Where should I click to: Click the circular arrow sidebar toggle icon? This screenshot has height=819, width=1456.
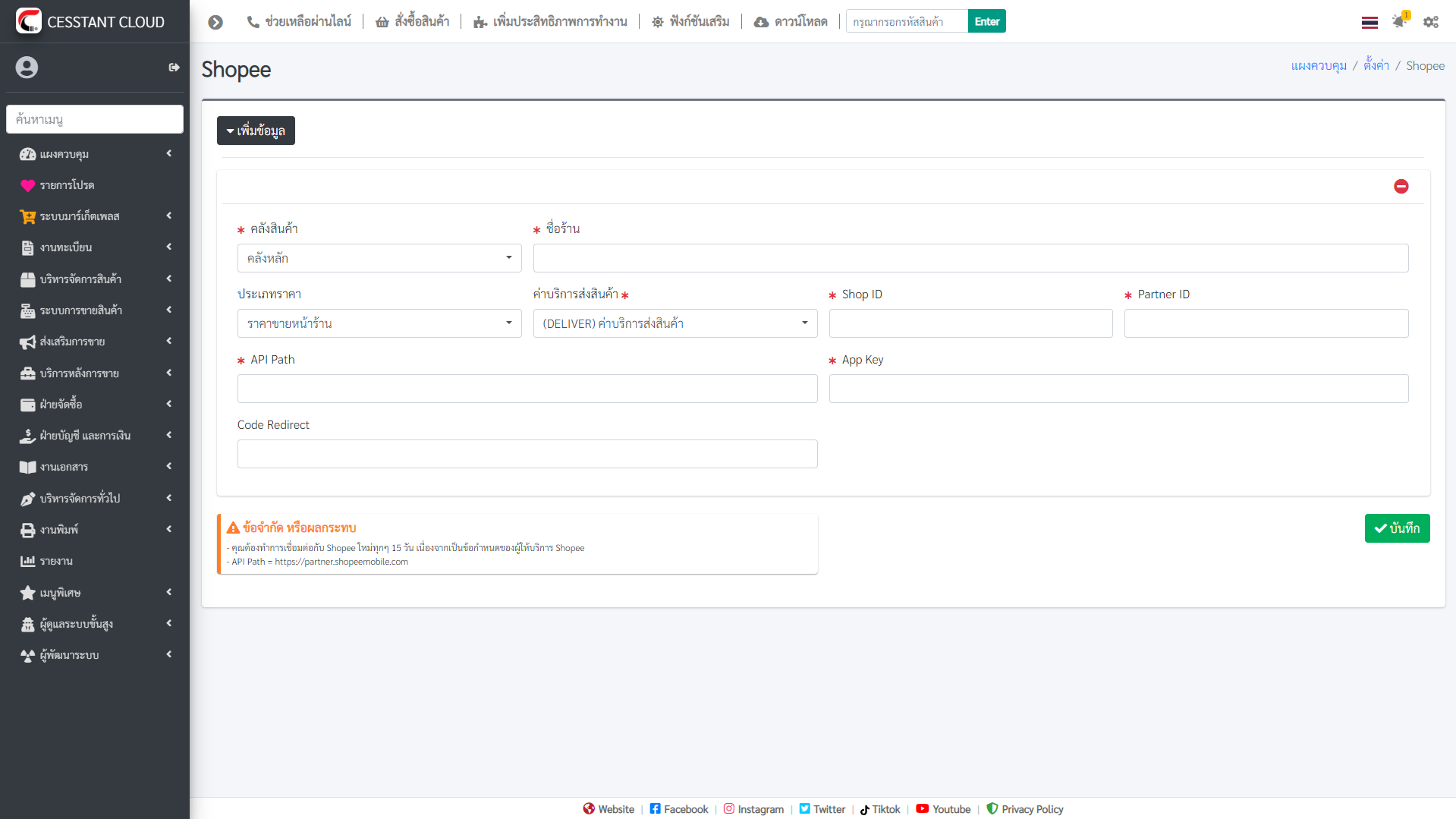(x=215, y=22)
